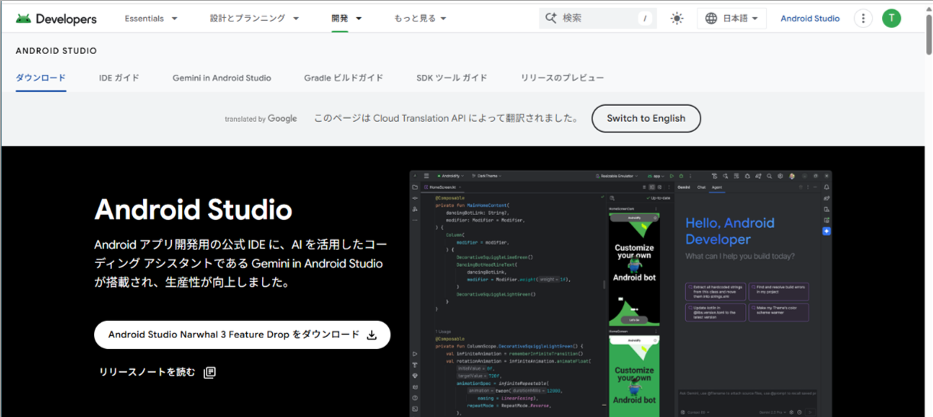Expand the 設計とプランニング dropdown
Image resolution: width=933 pixels, height=417 pixels.
click(x=254, y=19)
